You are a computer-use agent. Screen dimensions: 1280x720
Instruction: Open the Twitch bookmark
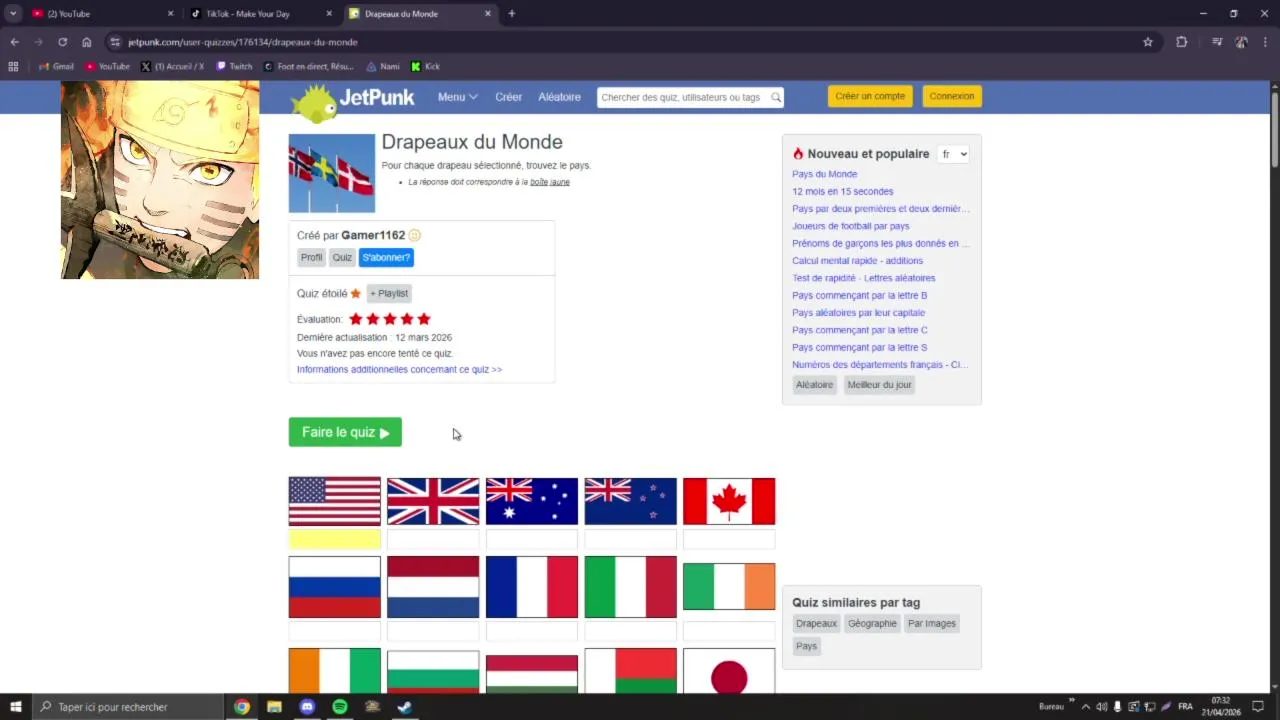(x=235, y=67)
